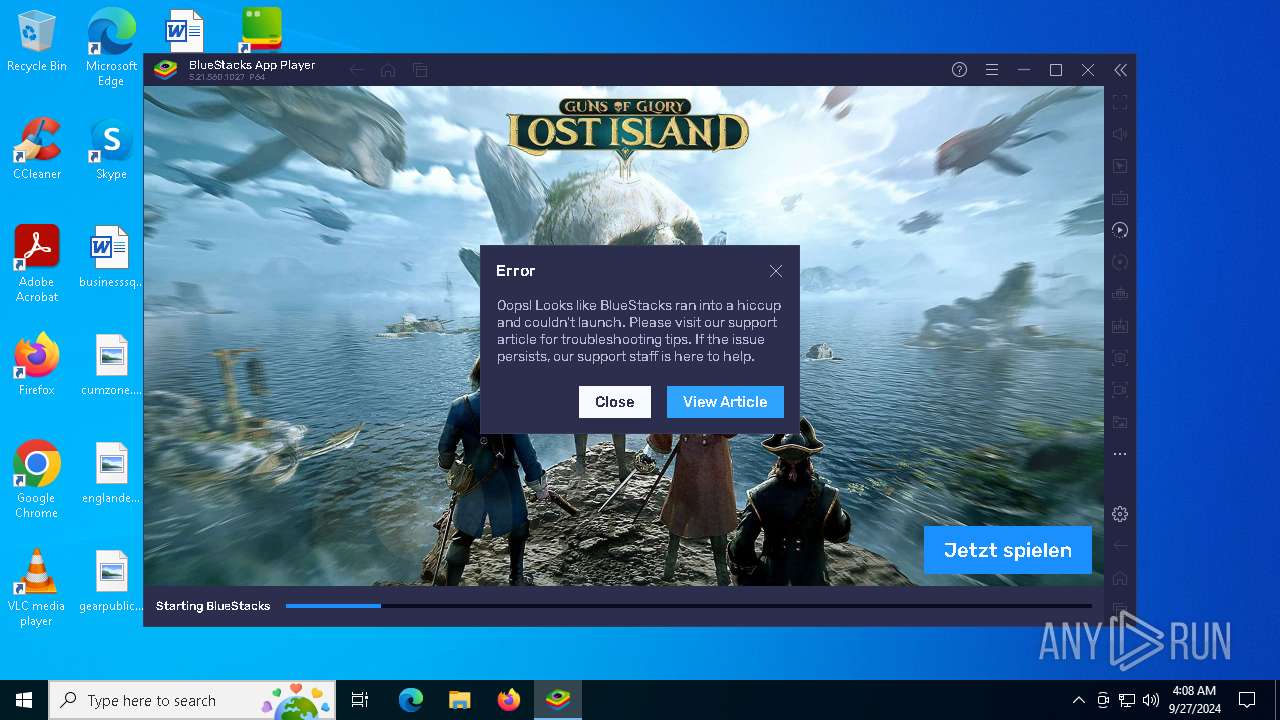Open the VLC media player desktop shortcut
Screen dimensions: 1280x720
(37, 588)
